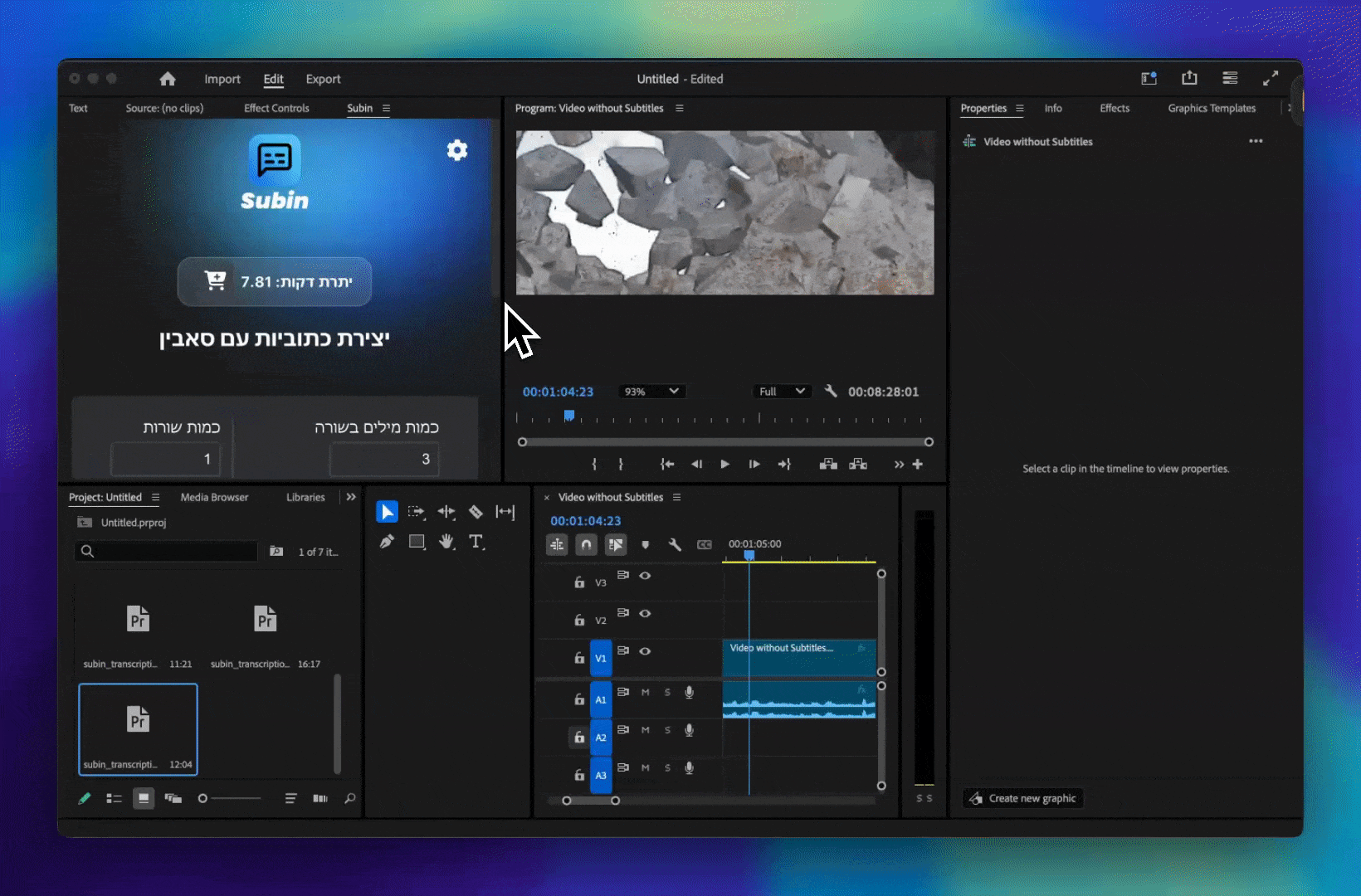Toggle lock on track V2
Viewport: 1361px width, 896px height.
tap(579, 621)
